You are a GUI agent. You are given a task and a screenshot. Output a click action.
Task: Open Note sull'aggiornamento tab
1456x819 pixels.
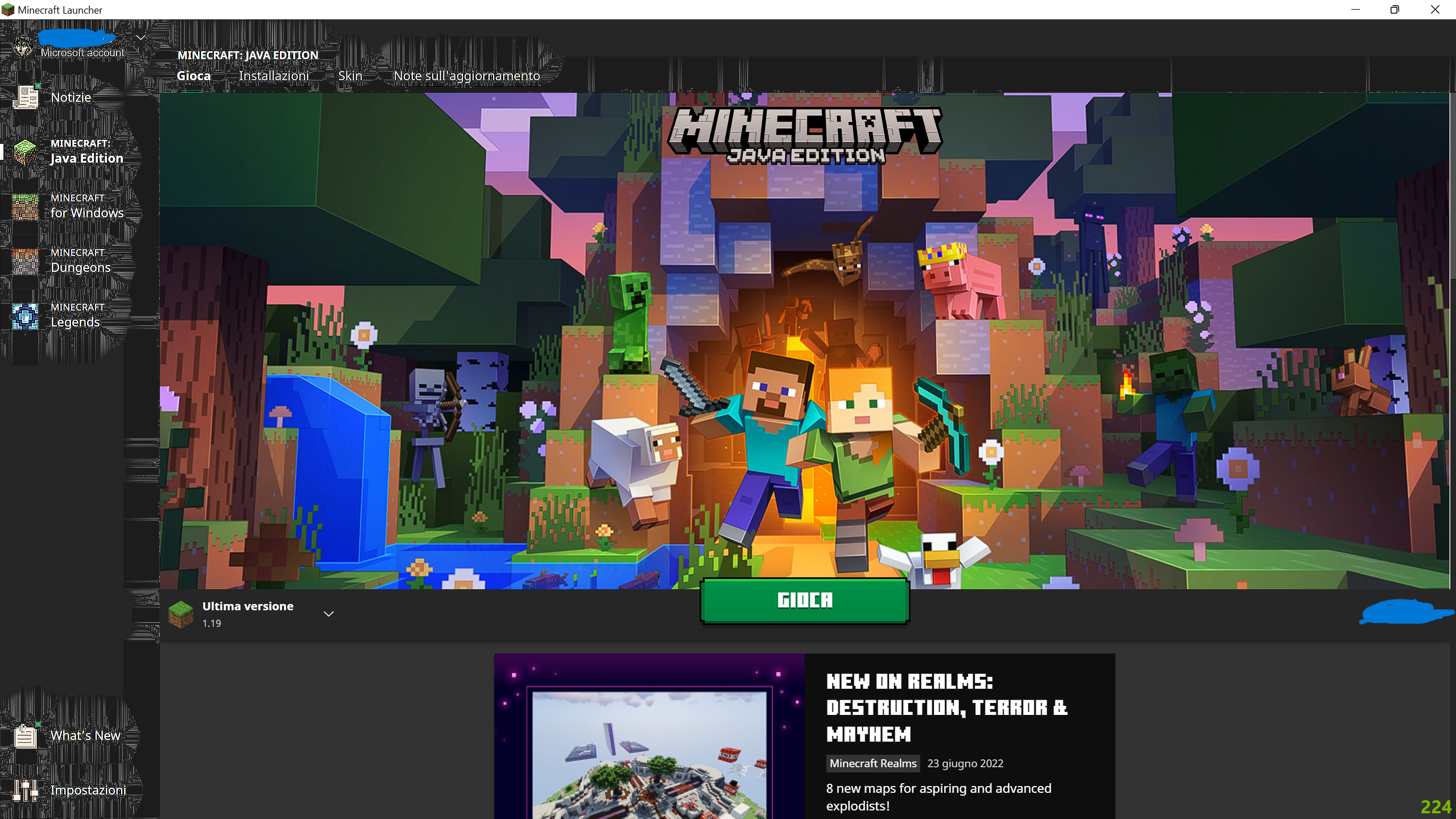(x=466, y=76)
